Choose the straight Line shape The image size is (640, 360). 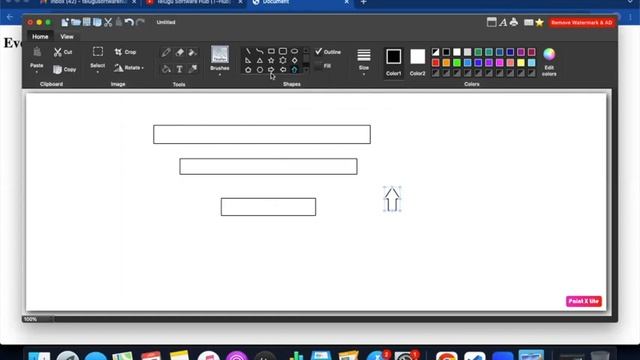coord(248,51)
